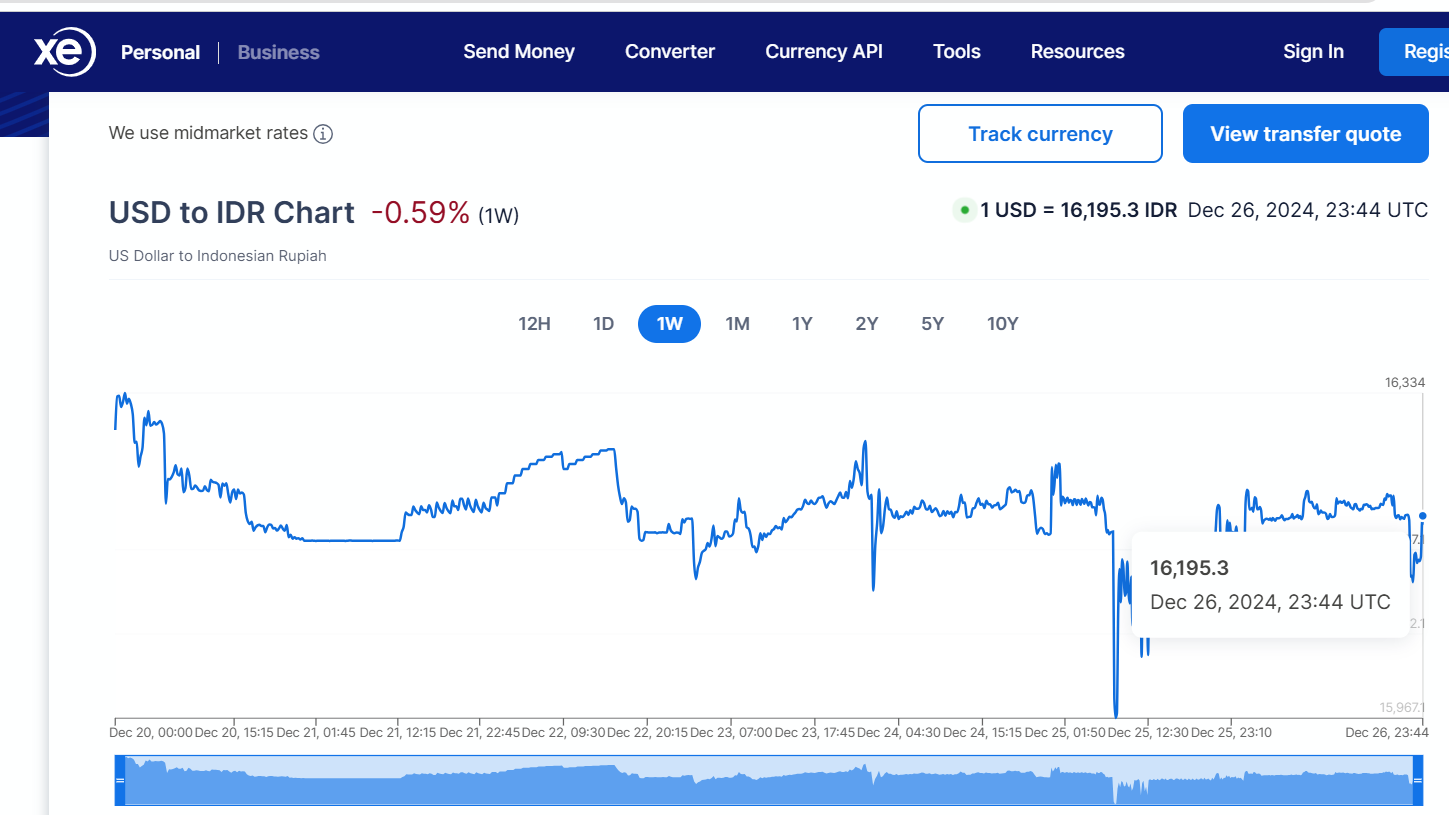This screenshot has height=815, width=1449.
Task: Click the Sign In link
Action: pos(1313,52)
